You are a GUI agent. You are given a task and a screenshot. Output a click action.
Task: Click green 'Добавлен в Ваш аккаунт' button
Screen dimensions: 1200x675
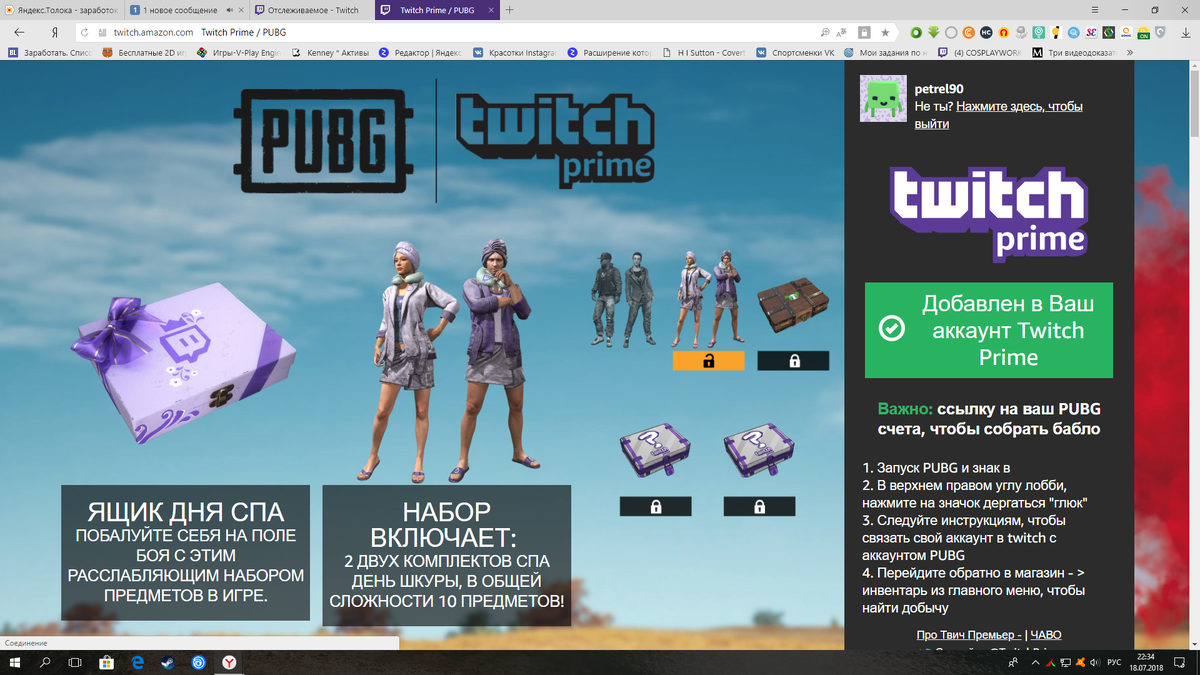pos(988,330)
